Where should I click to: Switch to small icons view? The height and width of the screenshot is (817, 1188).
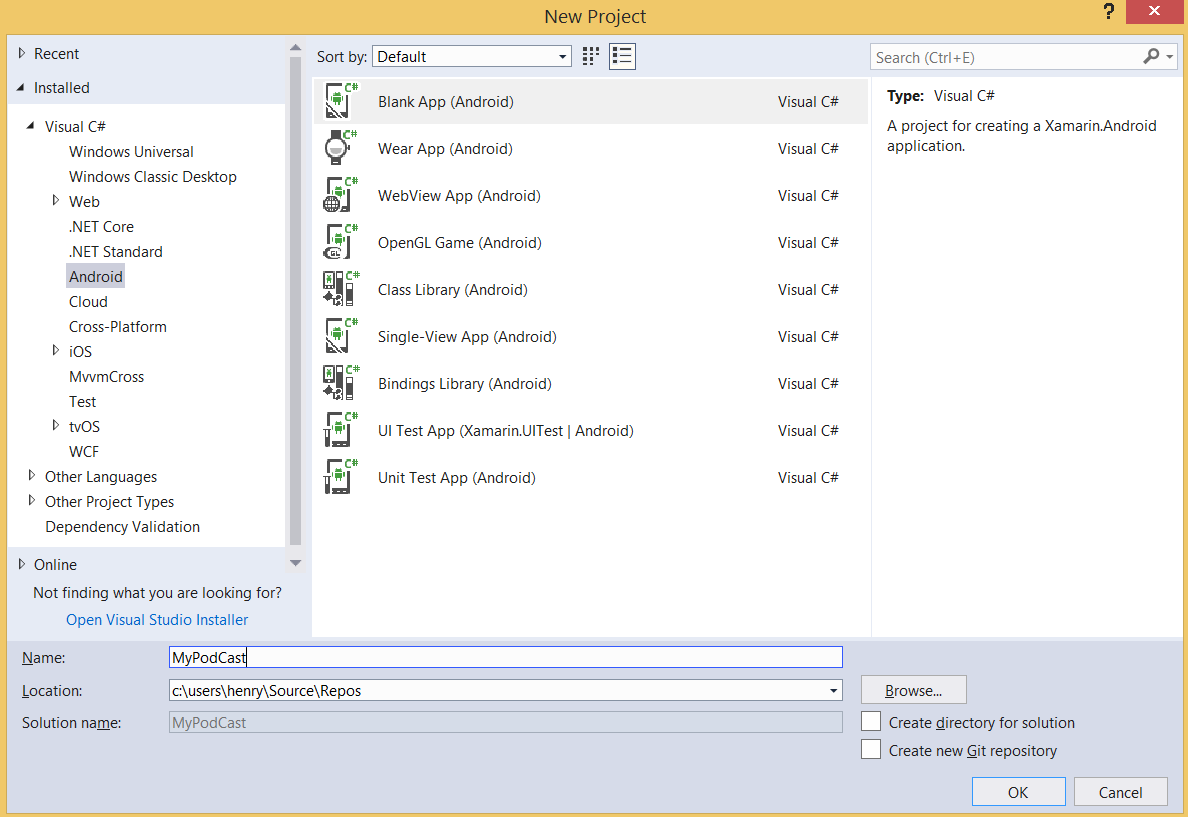[591, 56]
